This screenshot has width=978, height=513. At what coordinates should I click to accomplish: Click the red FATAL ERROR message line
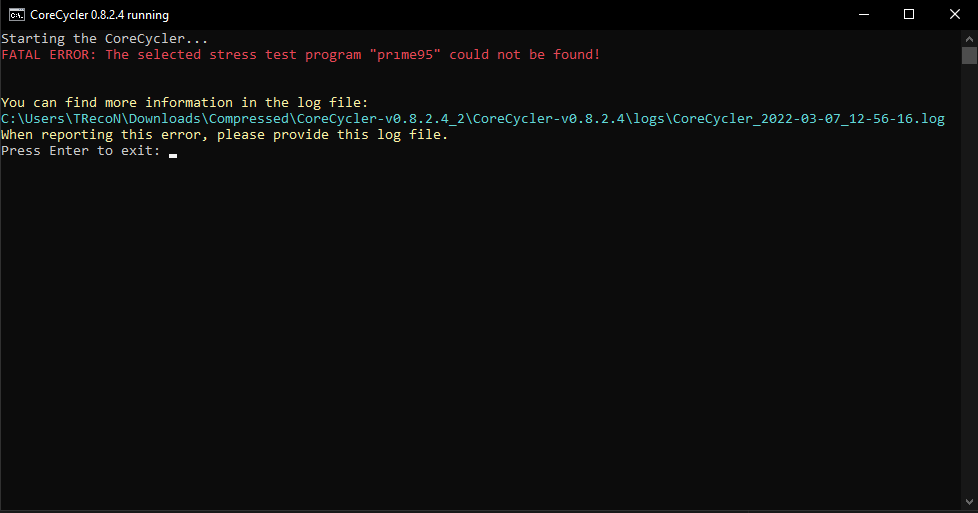click(301, 55)
